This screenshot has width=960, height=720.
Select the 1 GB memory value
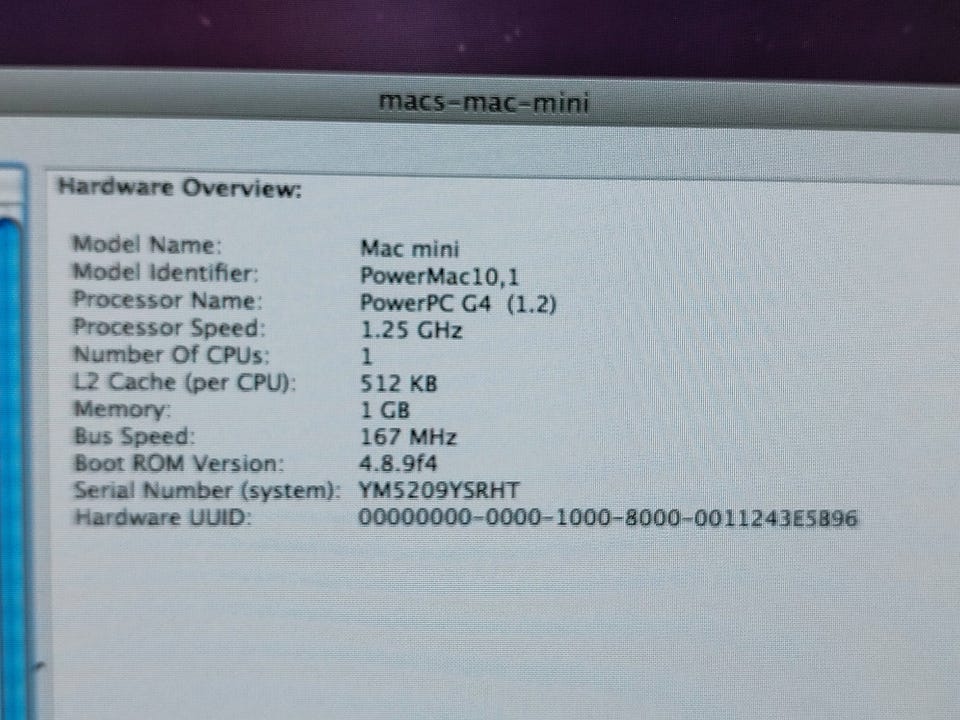click(384, 410)
